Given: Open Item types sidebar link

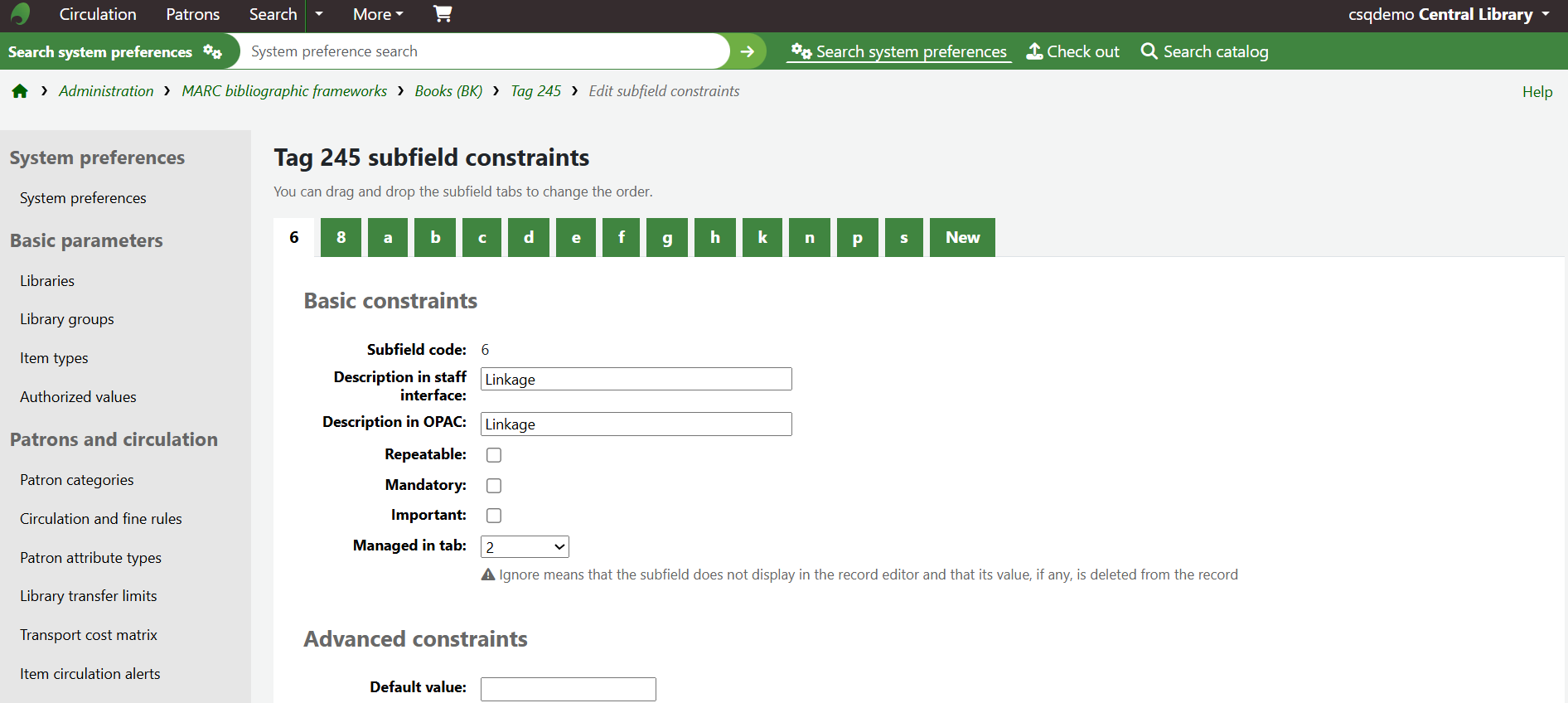Looking at the screenshot, I should click(x=54, y=358).
